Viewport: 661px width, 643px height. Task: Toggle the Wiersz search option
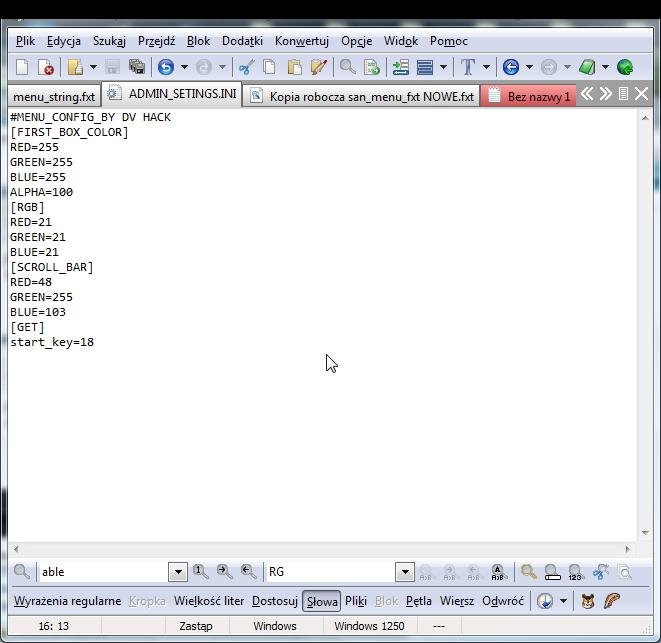point(457,601)
